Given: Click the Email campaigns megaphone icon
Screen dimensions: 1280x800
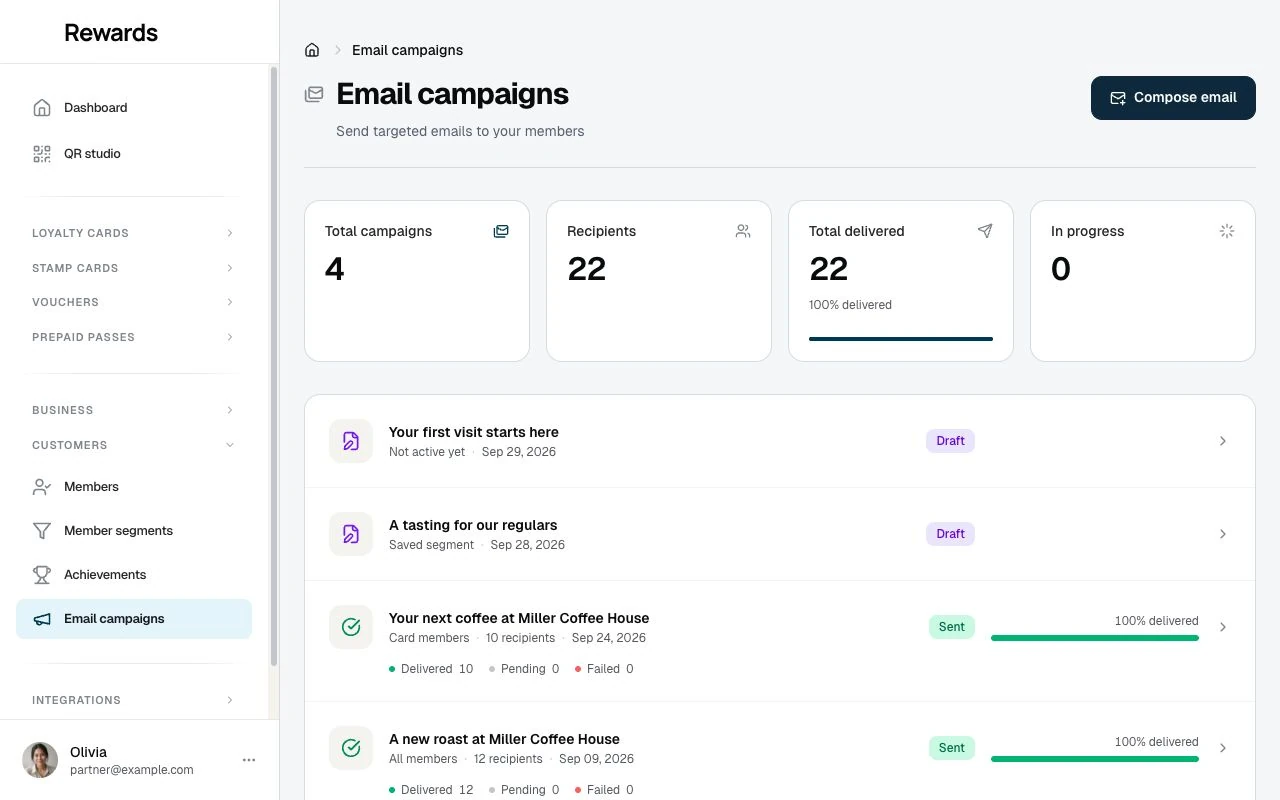Looking at the screenshot, I should pyautogui.click(x=42, y=619).
